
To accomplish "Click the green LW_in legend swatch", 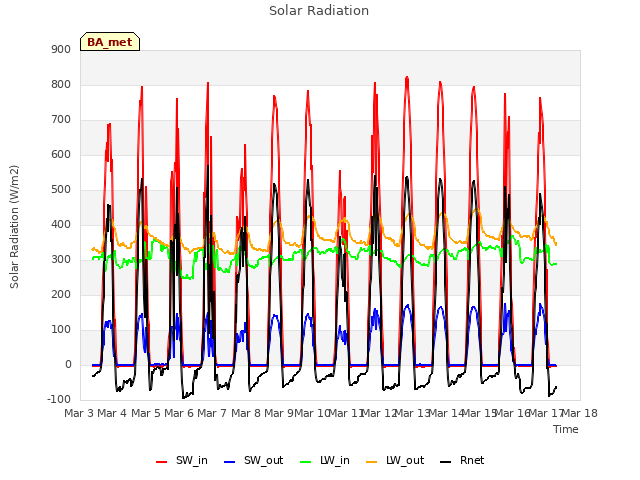I will click(306, 462).
